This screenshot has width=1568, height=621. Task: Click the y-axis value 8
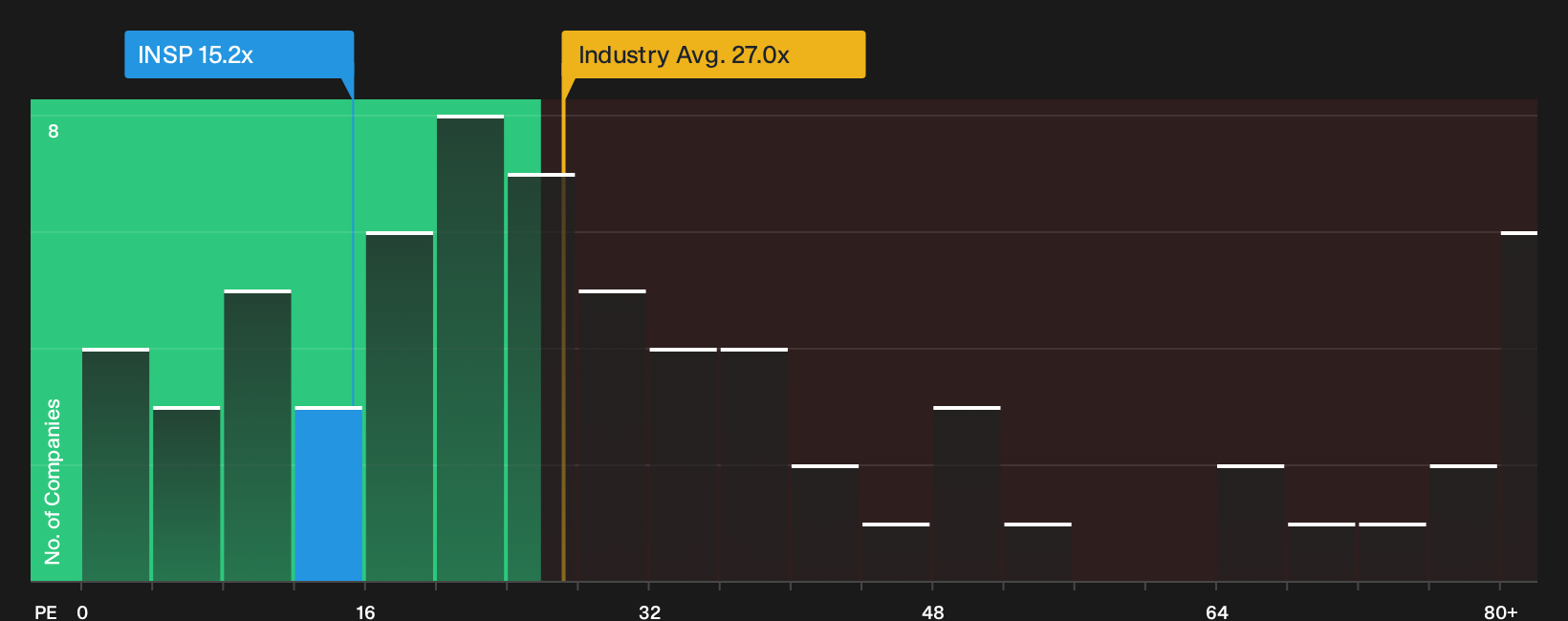(54, 131)
